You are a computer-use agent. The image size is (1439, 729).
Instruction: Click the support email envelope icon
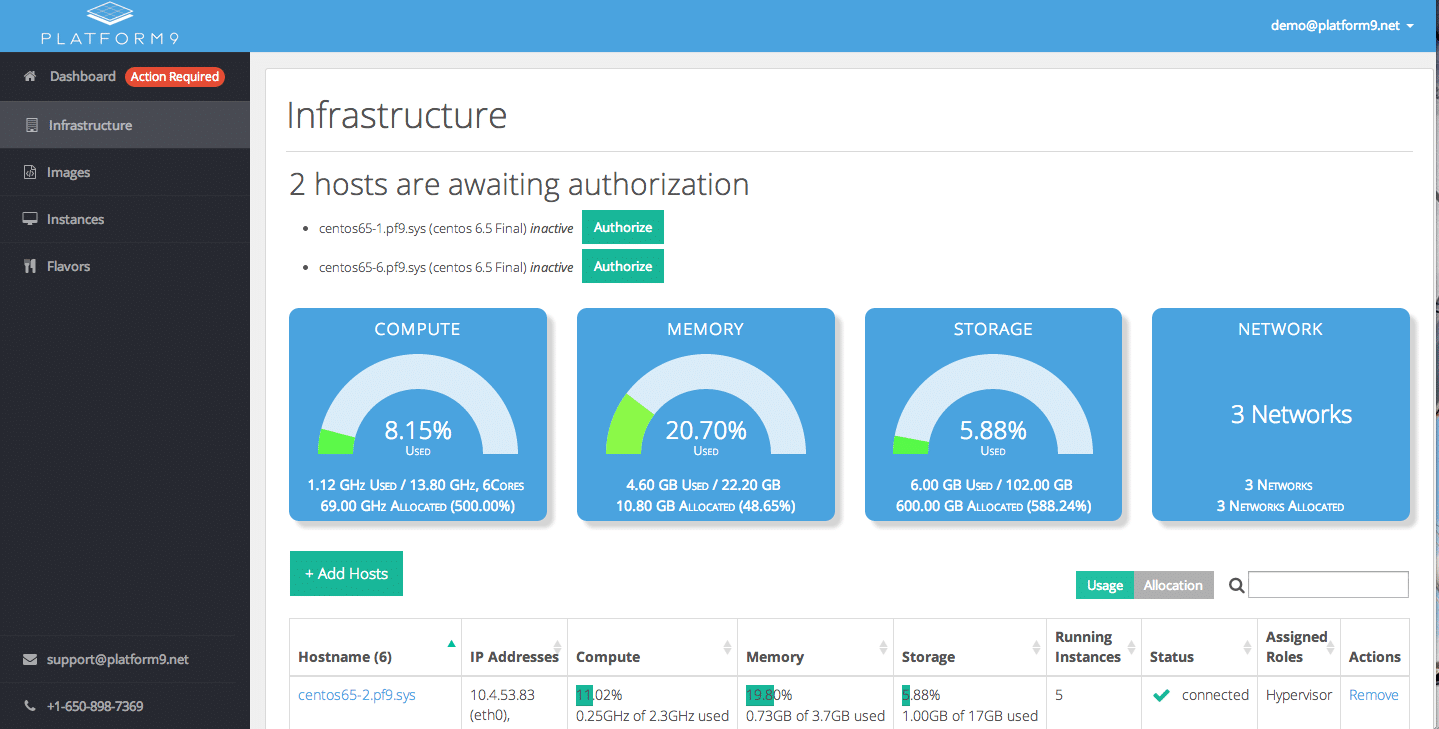coord(30,659)
